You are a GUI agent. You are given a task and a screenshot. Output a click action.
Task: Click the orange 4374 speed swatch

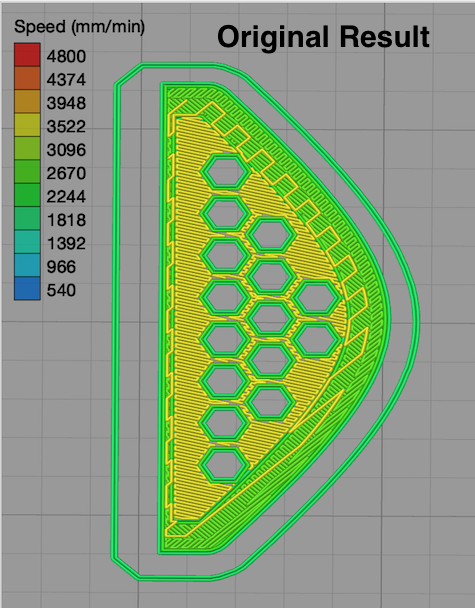pos(27,78)
